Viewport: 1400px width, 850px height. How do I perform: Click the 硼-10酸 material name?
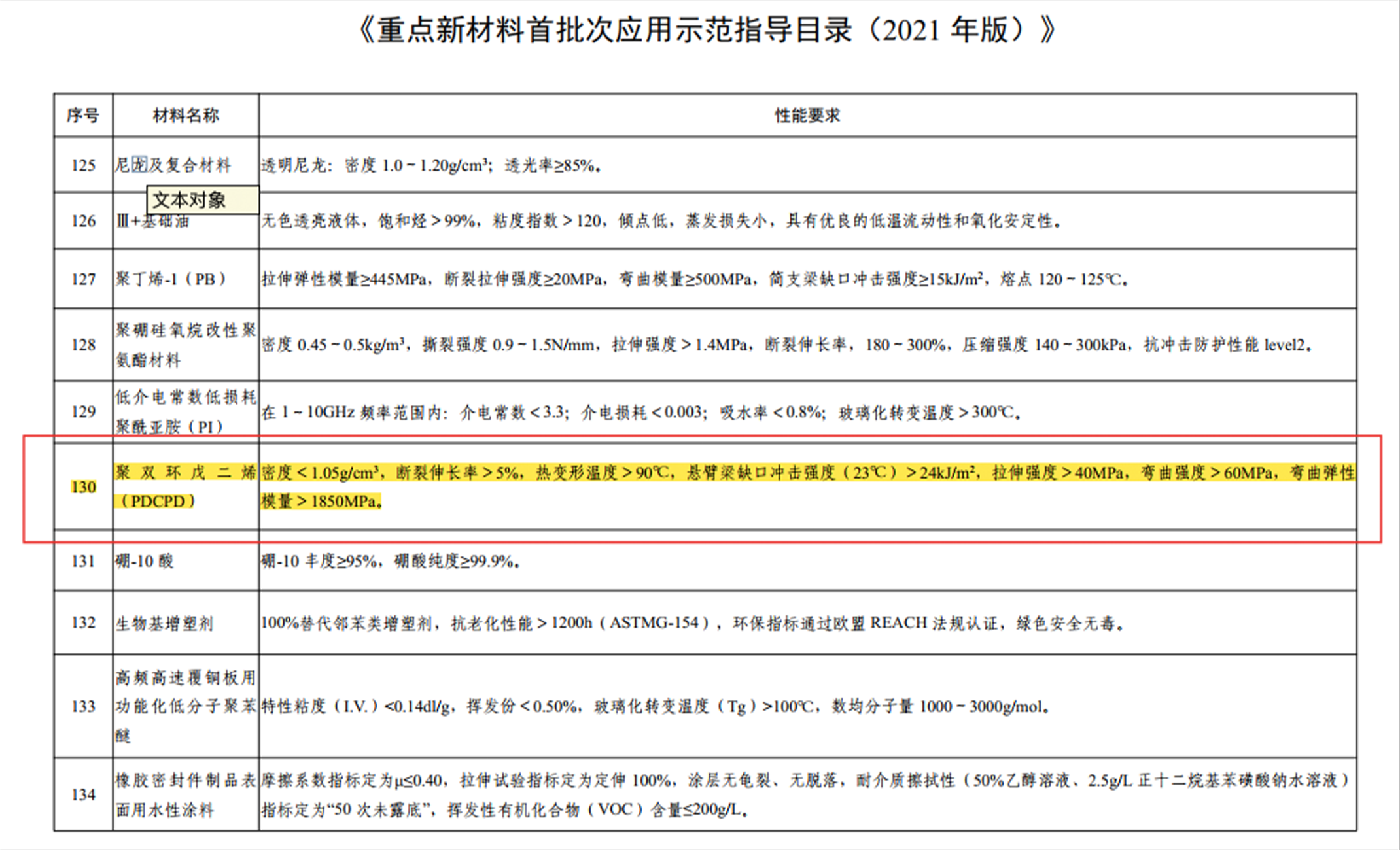point(145,561)
